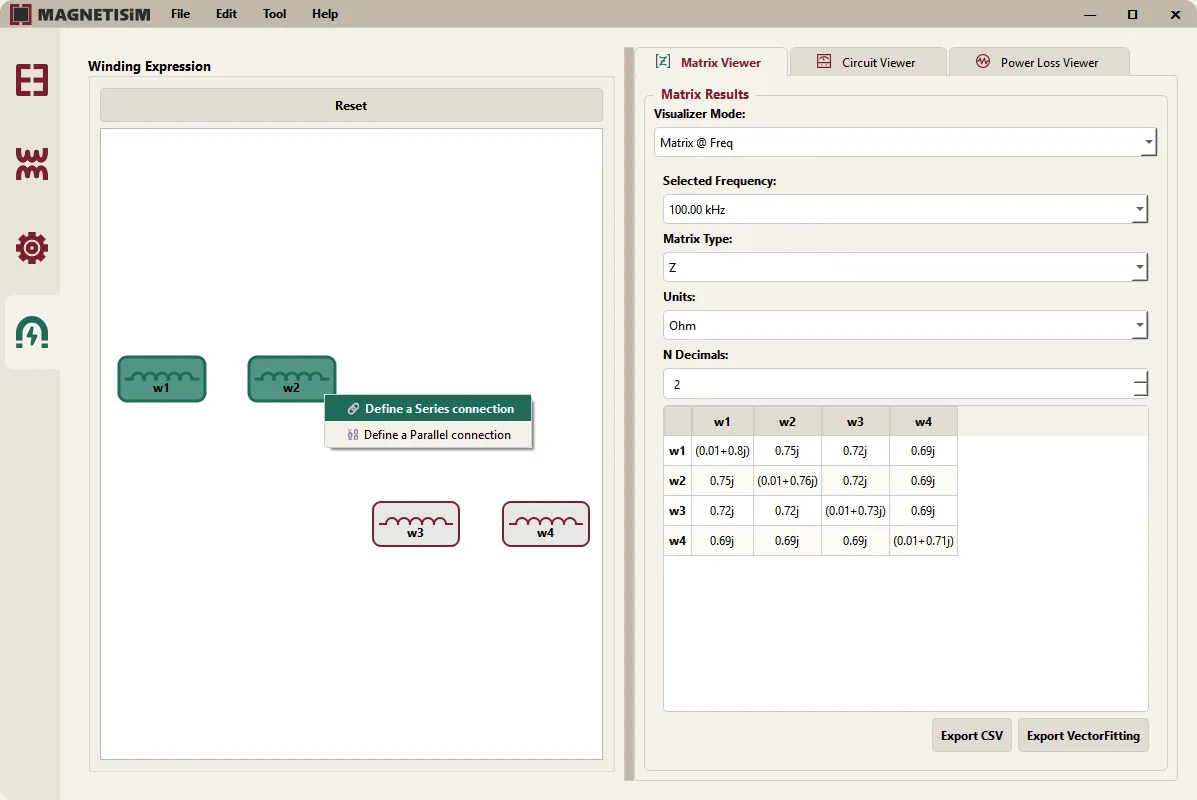Screen dimensions: 1197x800
Task: Click the Circuit Viewer tab icon
Action: 824,62
